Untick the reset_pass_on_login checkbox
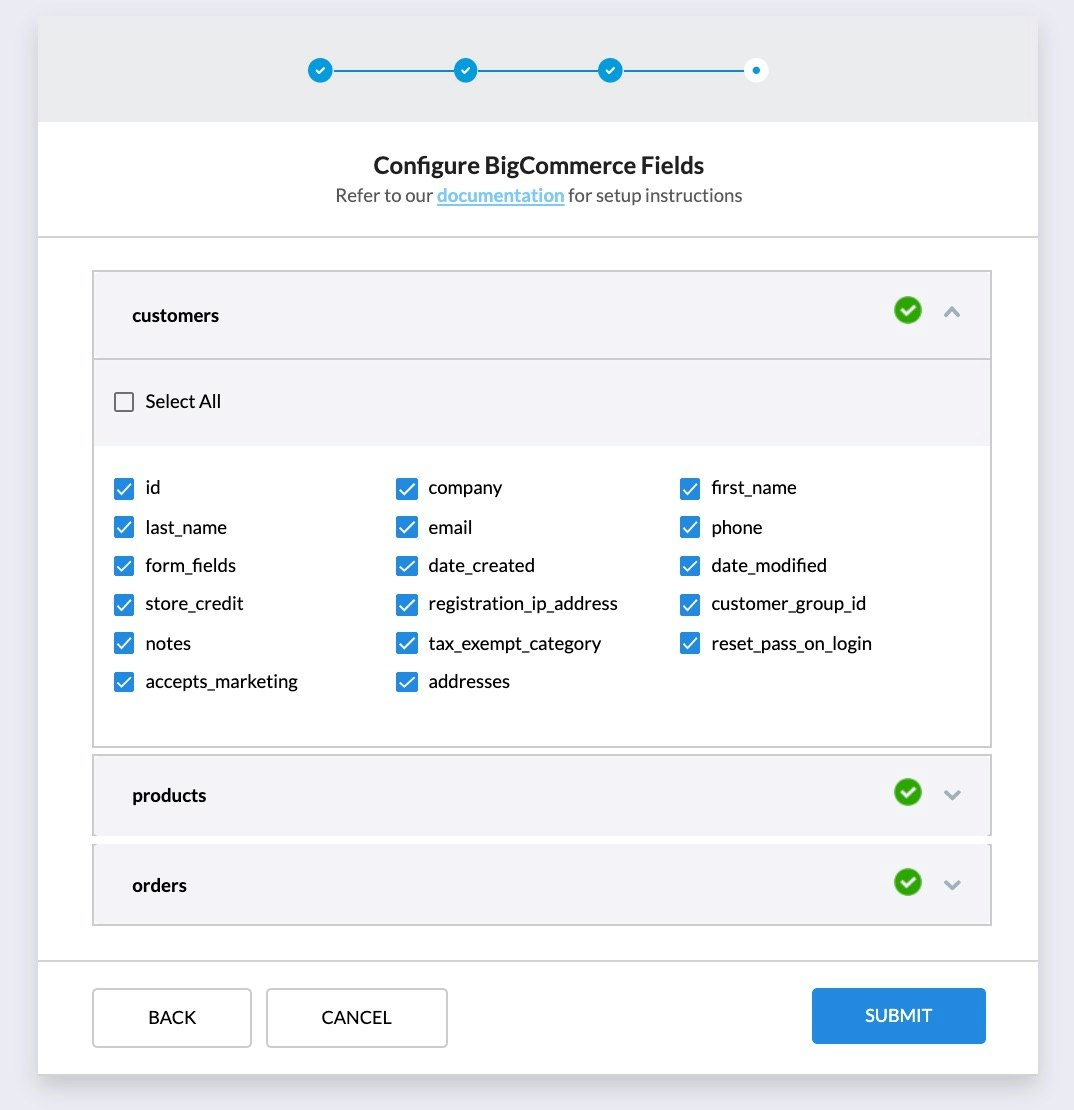Image resolution: width=1074 pixels, height=1110 pixels. 690,643
